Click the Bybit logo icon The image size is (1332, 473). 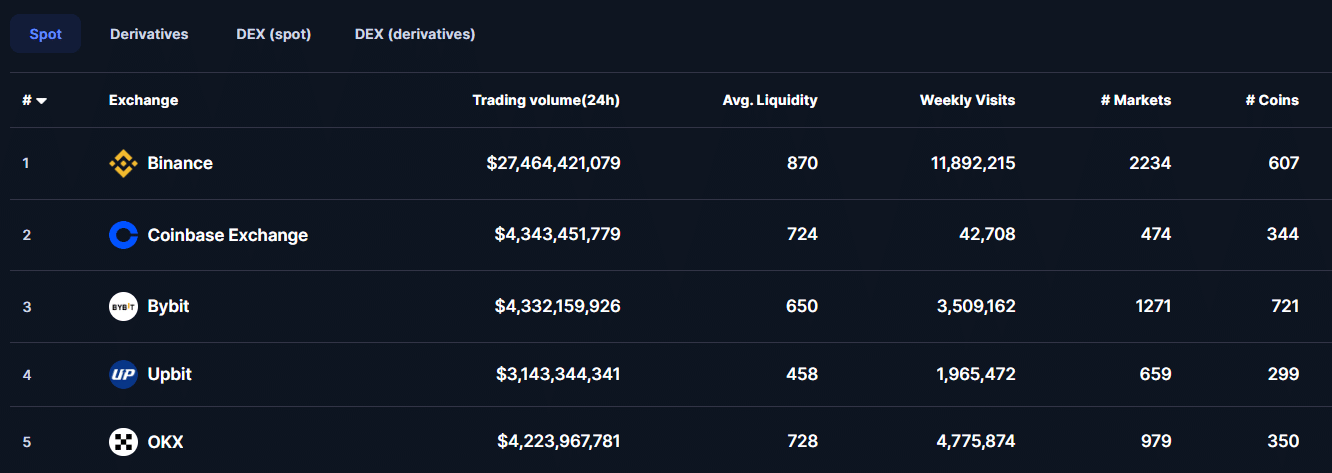pos(123,306)
